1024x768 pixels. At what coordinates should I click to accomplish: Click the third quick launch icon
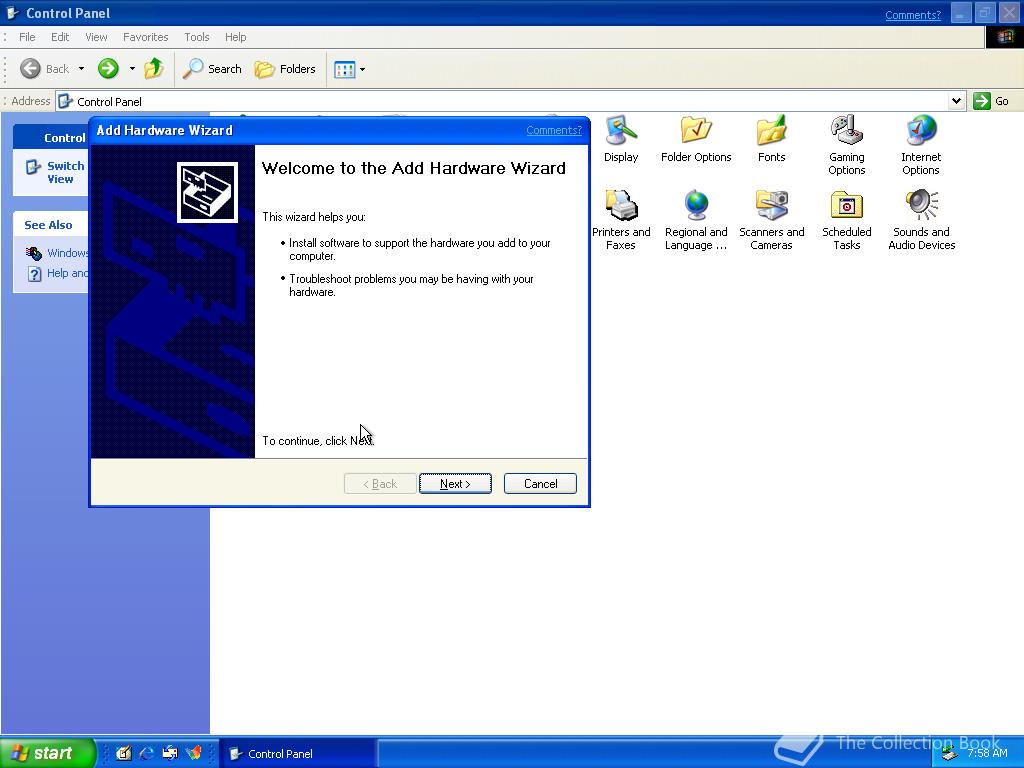tap(170, 754)
